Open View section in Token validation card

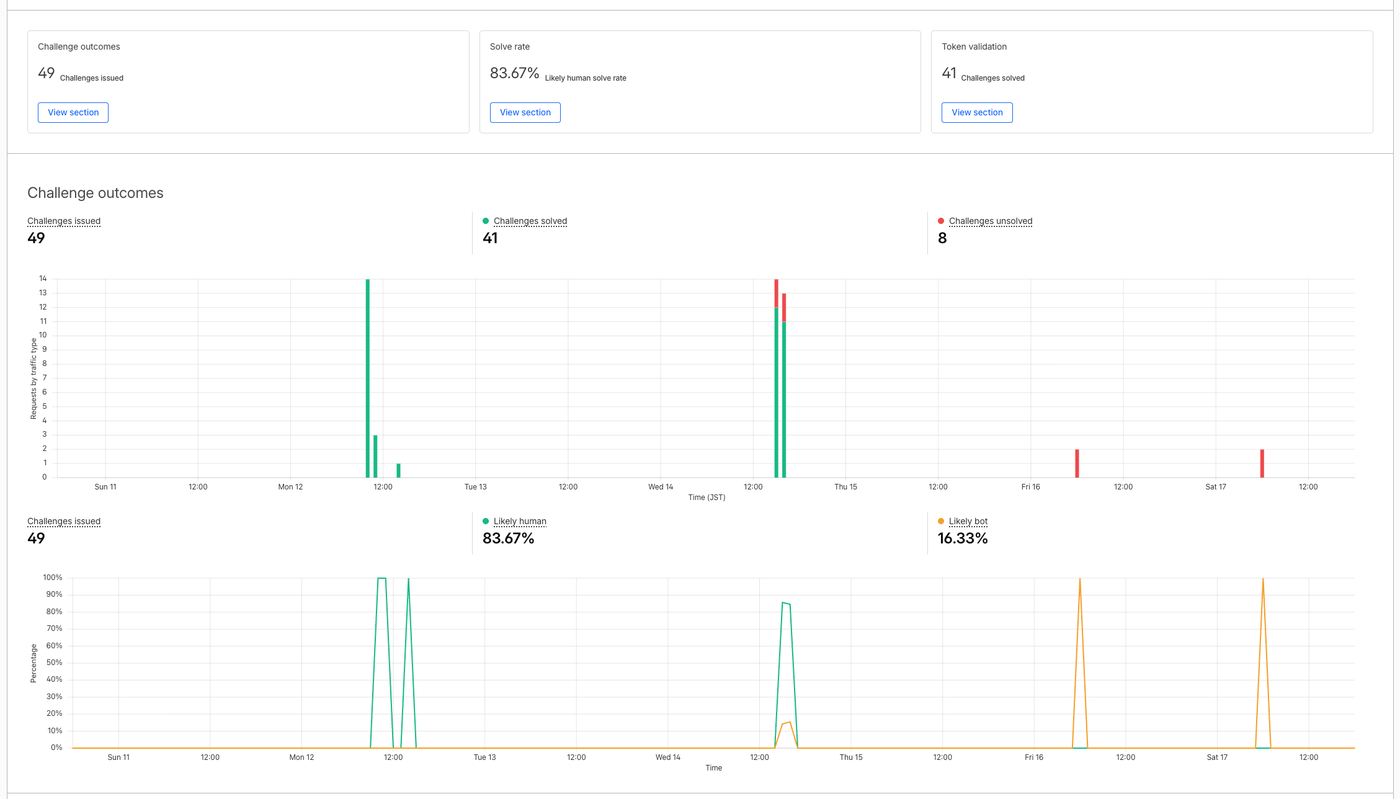point(977,112)
